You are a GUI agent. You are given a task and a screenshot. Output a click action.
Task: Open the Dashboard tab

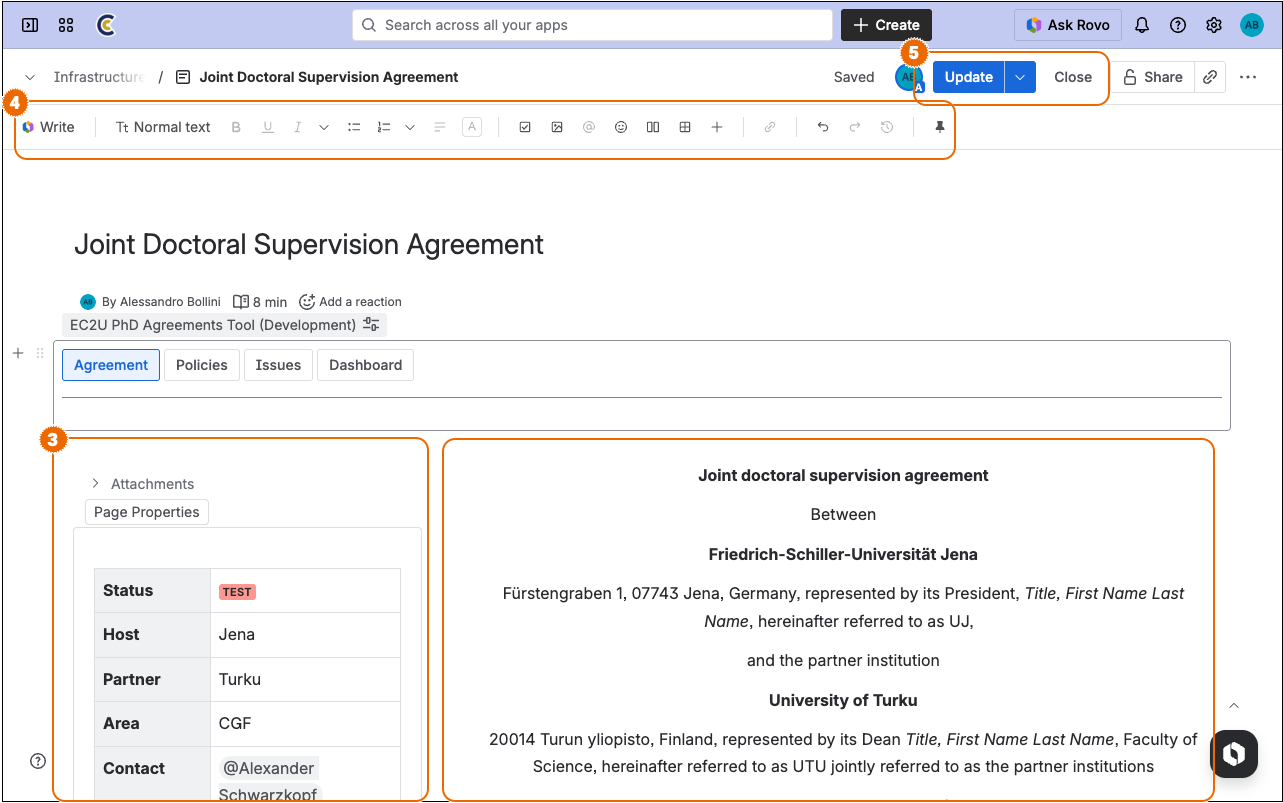click(365, 364)
